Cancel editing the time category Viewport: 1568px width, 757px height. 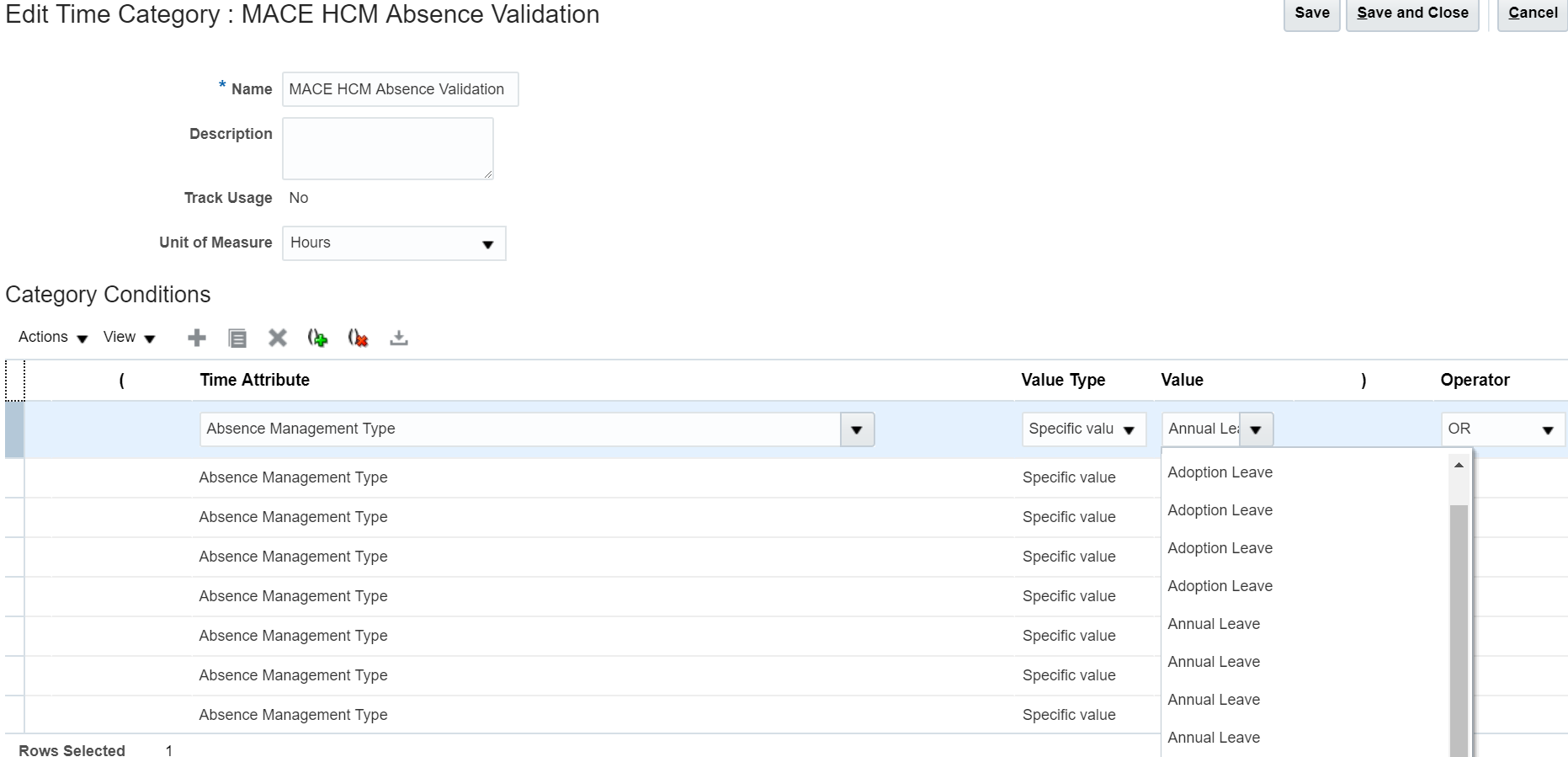point(1533,13)
